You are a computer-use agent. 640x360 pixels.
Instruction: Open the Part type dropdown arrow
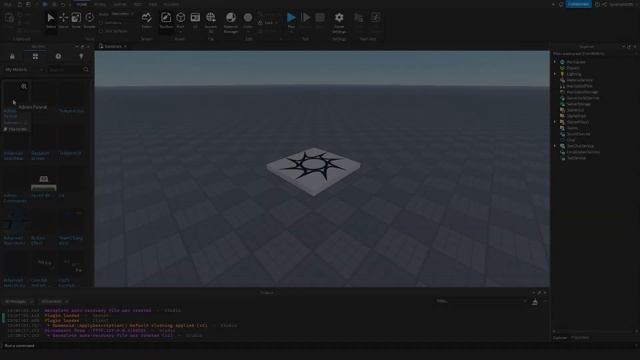click(x=180, y=31)
